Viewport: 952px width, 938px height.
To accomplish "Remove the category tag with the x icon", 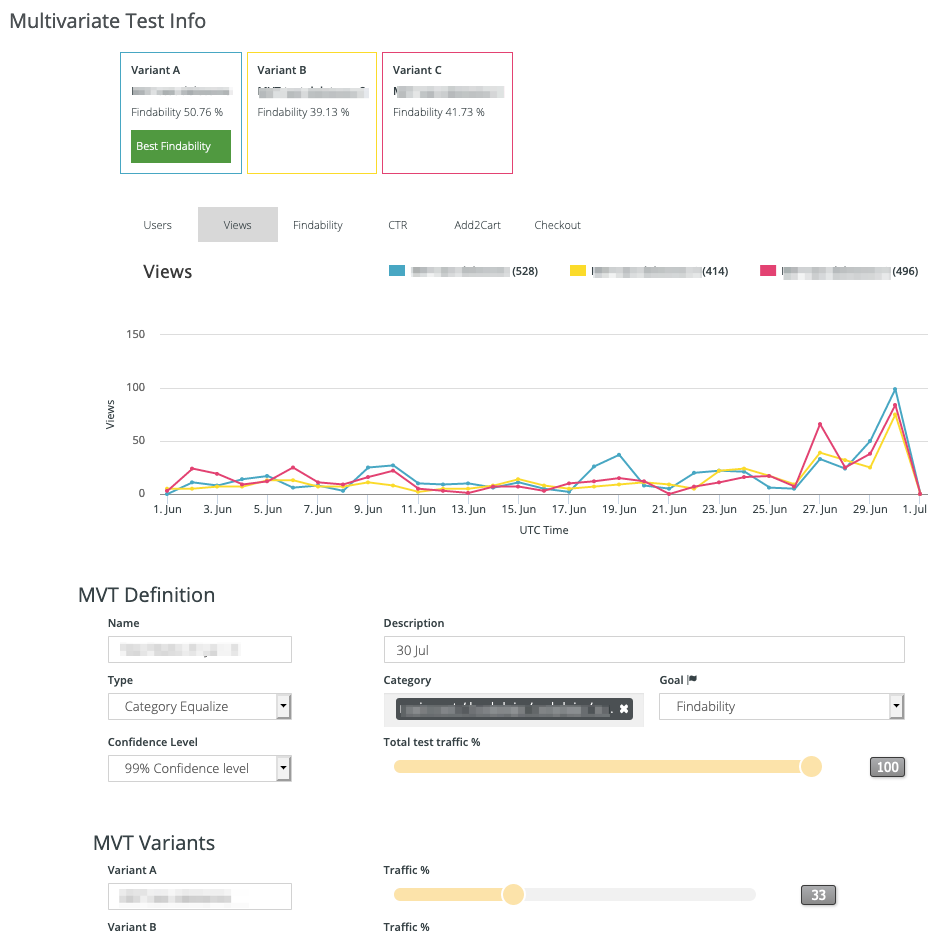I will (624, 709).
